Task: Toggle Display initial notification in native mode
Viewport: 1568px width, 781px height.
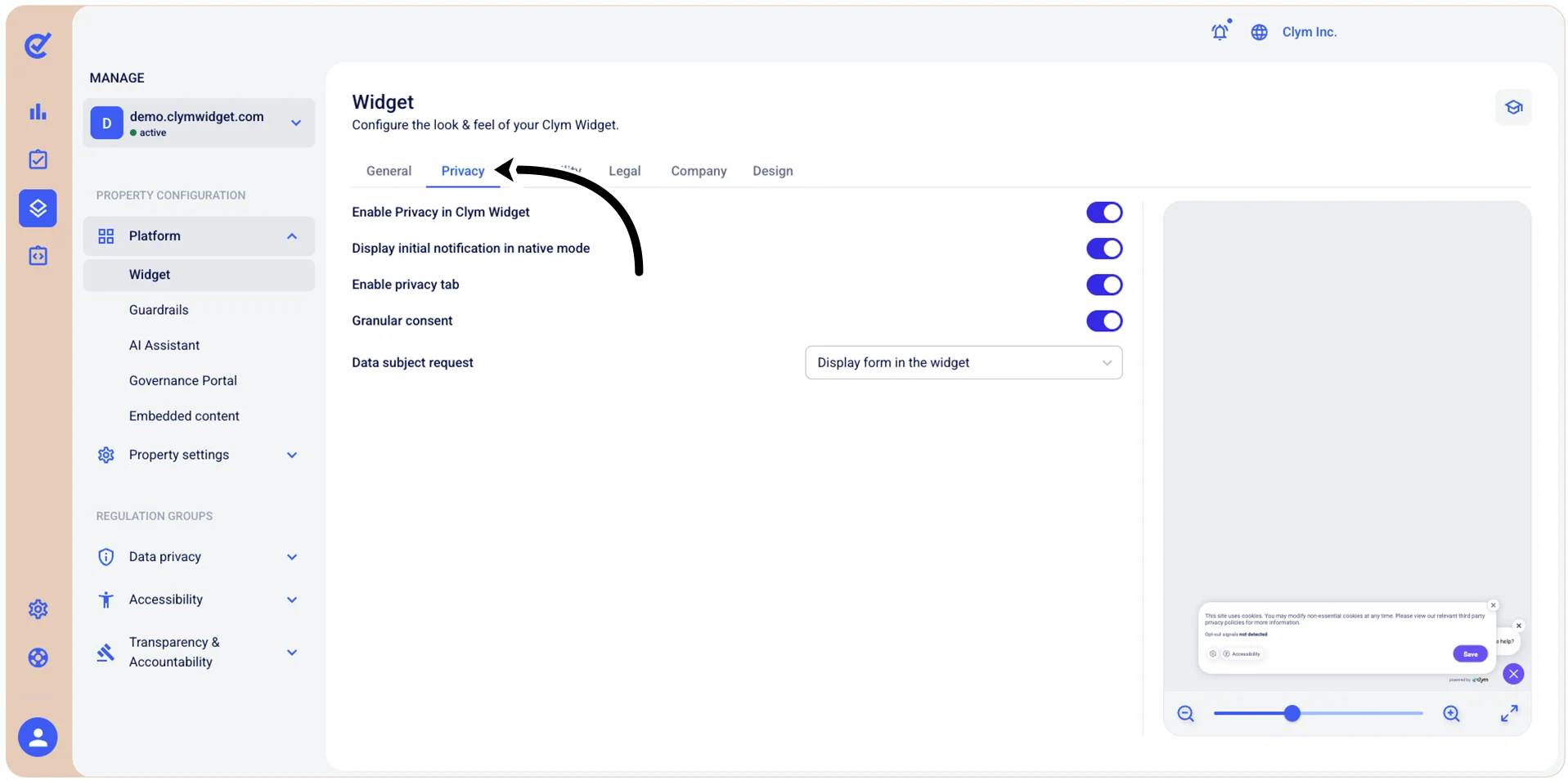Action: click(1104, 249)
